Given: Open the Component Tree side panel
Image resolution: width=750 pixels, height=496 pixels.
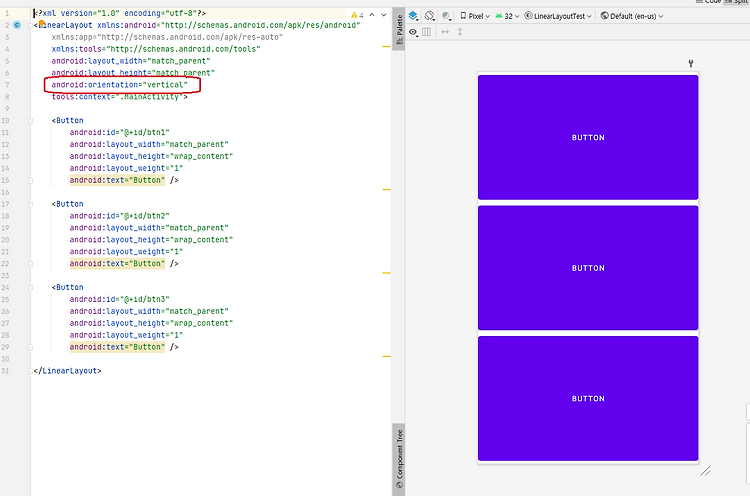Looking at the screenshot, I should pos(399,459).
